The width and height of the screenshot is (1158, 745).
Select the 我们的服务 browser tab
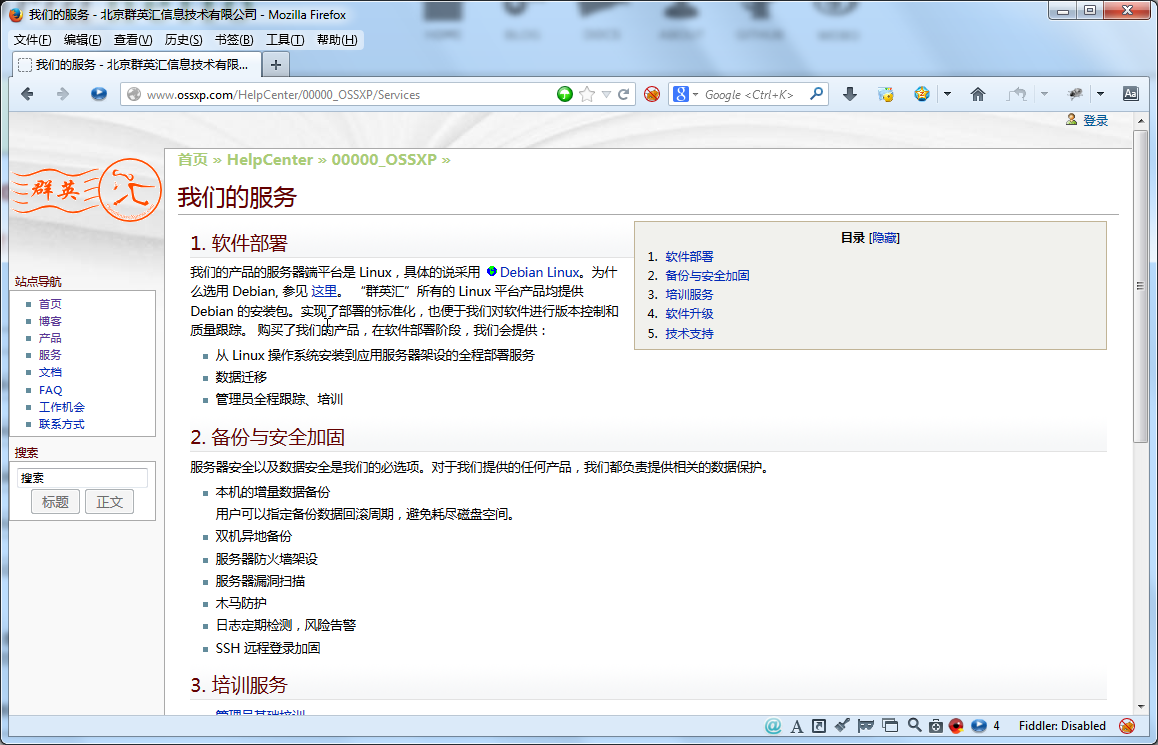click(x=137, y=65)
